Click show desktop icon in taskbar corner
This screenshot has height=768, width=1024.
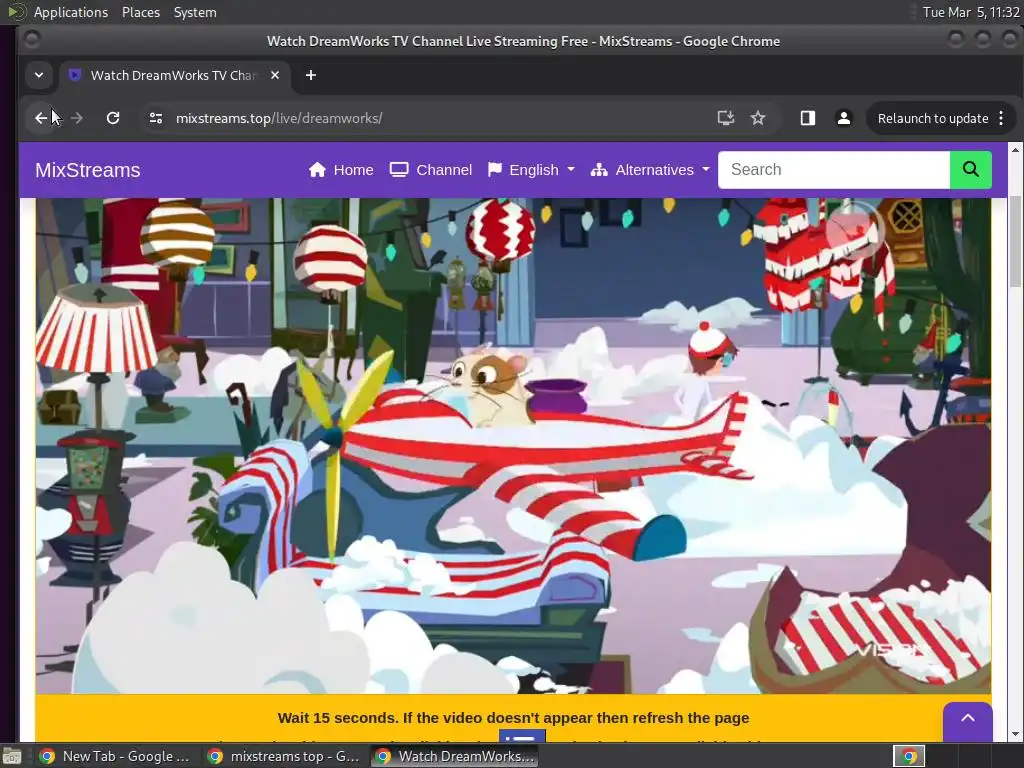pos(10,756)
